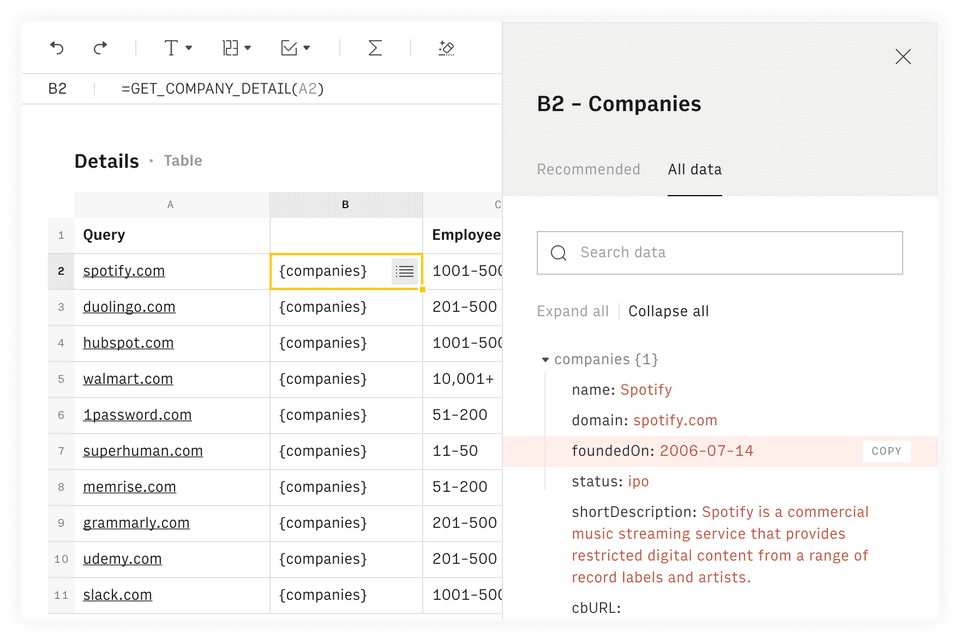
Task: Click the redo arrow icon
Action: pos(100,48)
